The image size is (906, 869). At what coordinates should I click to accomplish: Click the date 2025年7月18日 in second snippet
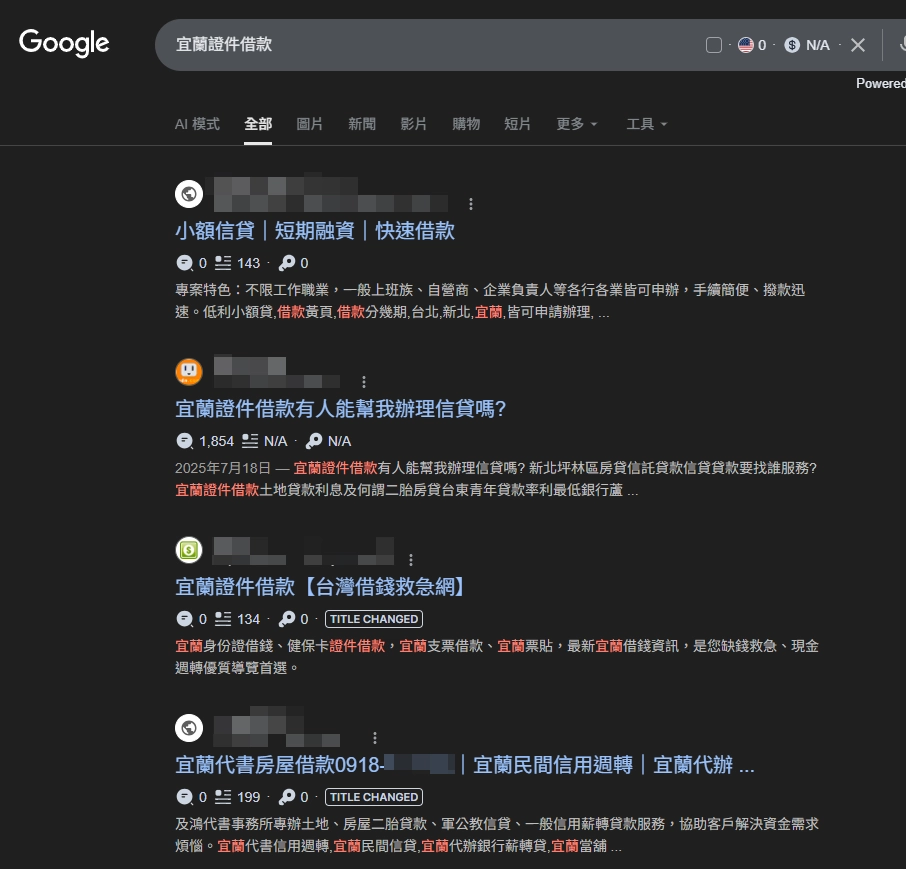(x=223, y=468)
